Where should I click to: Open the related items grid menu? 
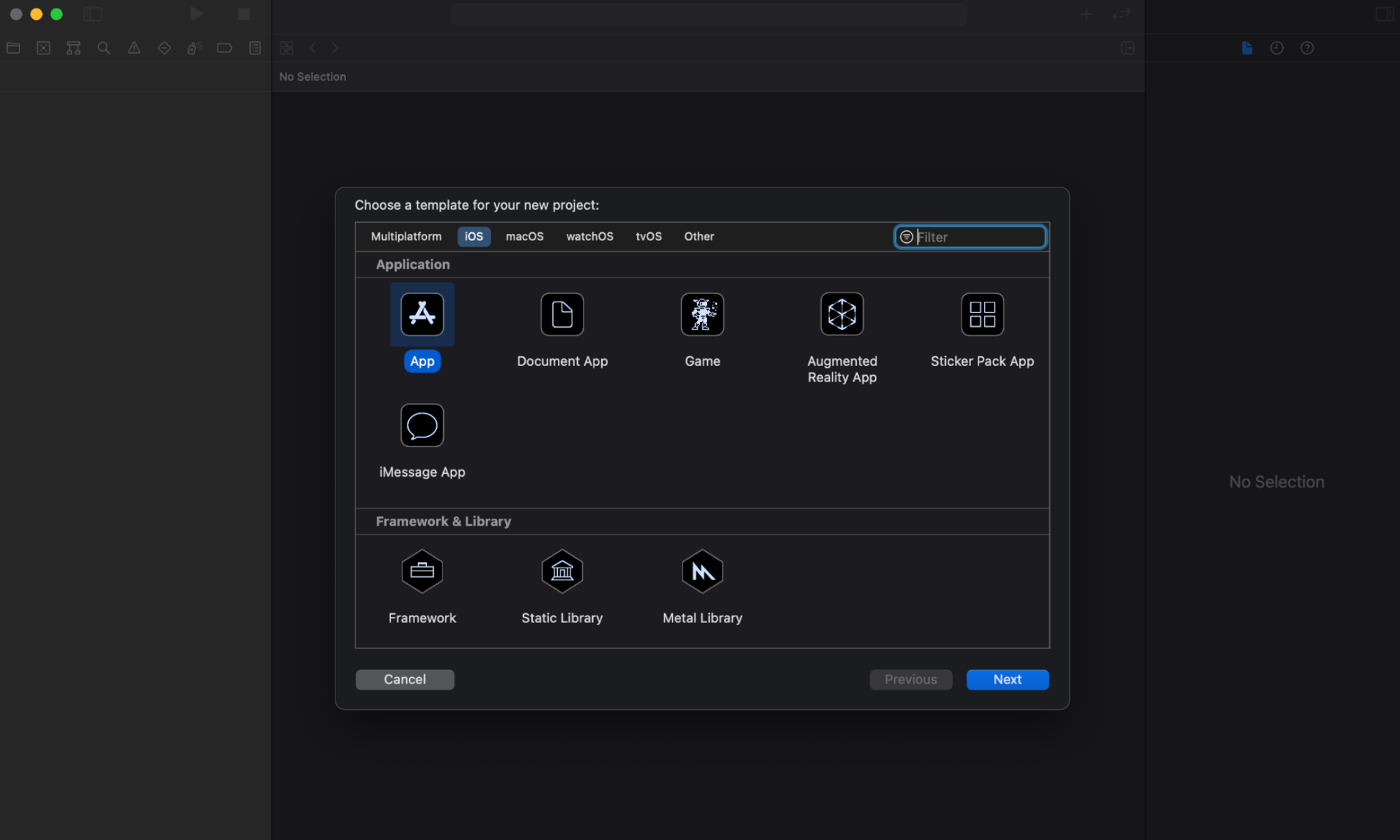[286, 48]
